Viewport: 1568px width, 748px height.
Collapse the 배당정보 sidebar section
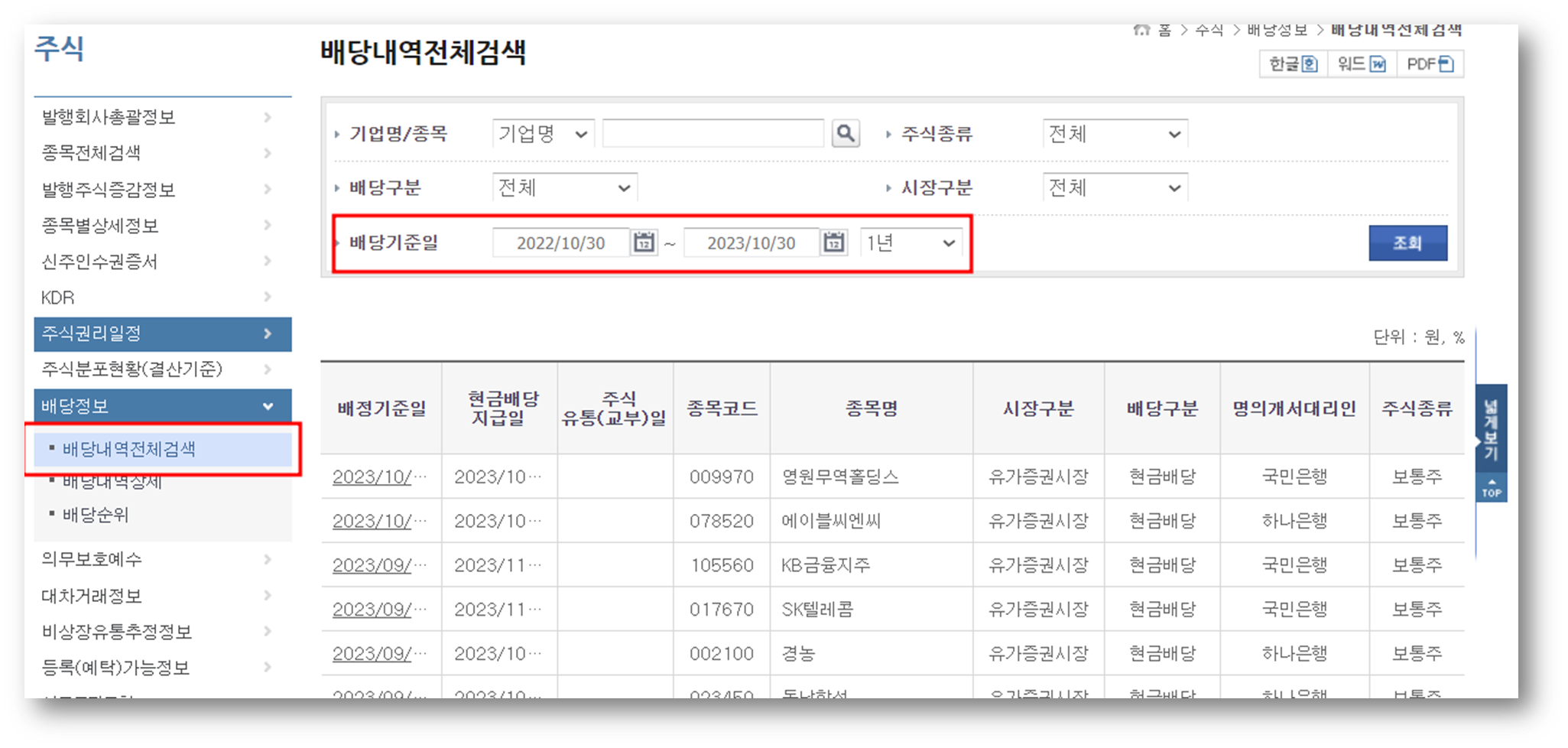coord(268,406)
